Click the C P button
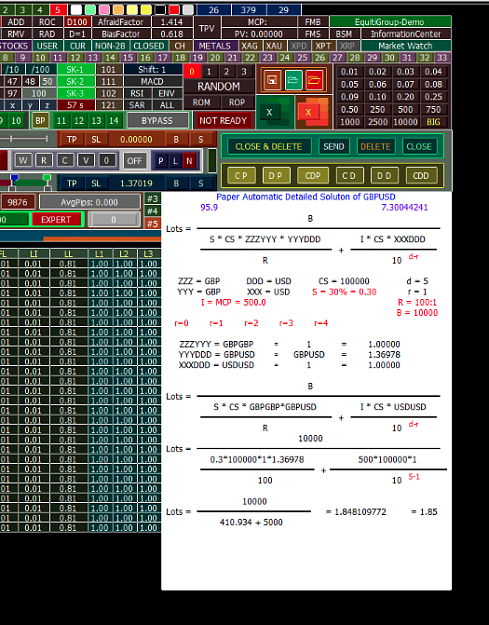489x625 pixels. click(x=241, y=176)
